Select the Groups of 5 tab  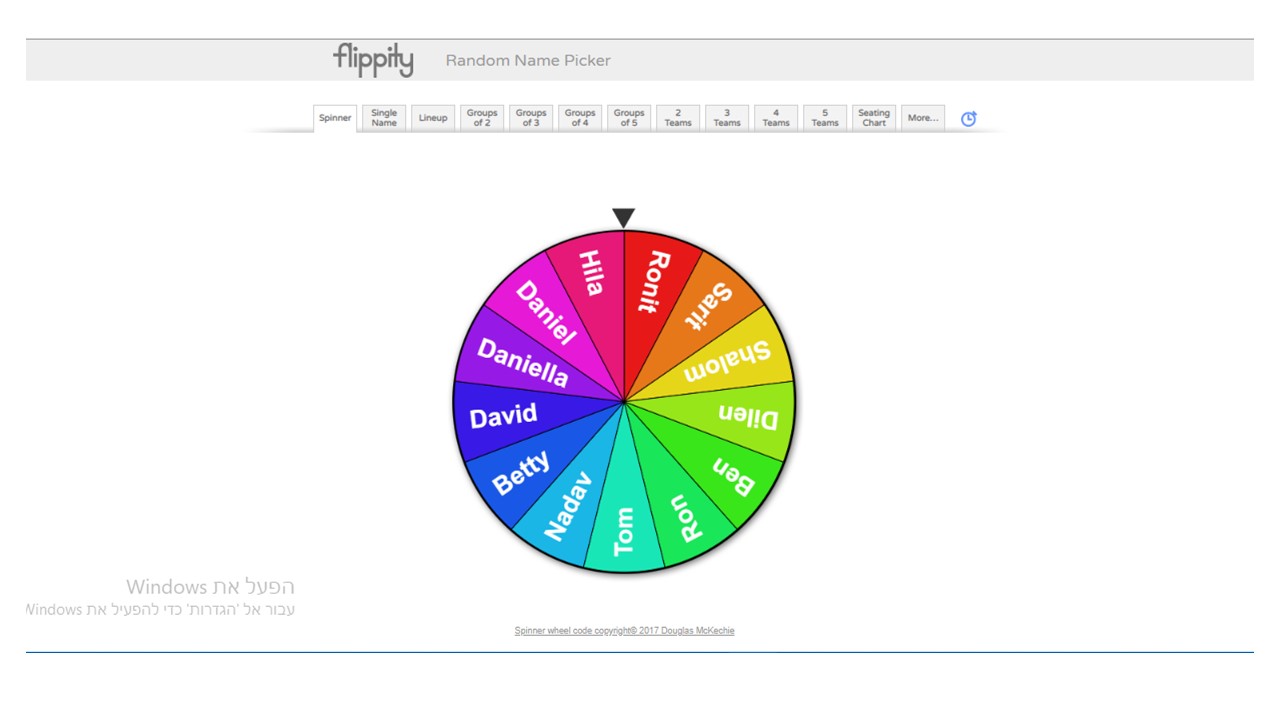pos(628,117)
